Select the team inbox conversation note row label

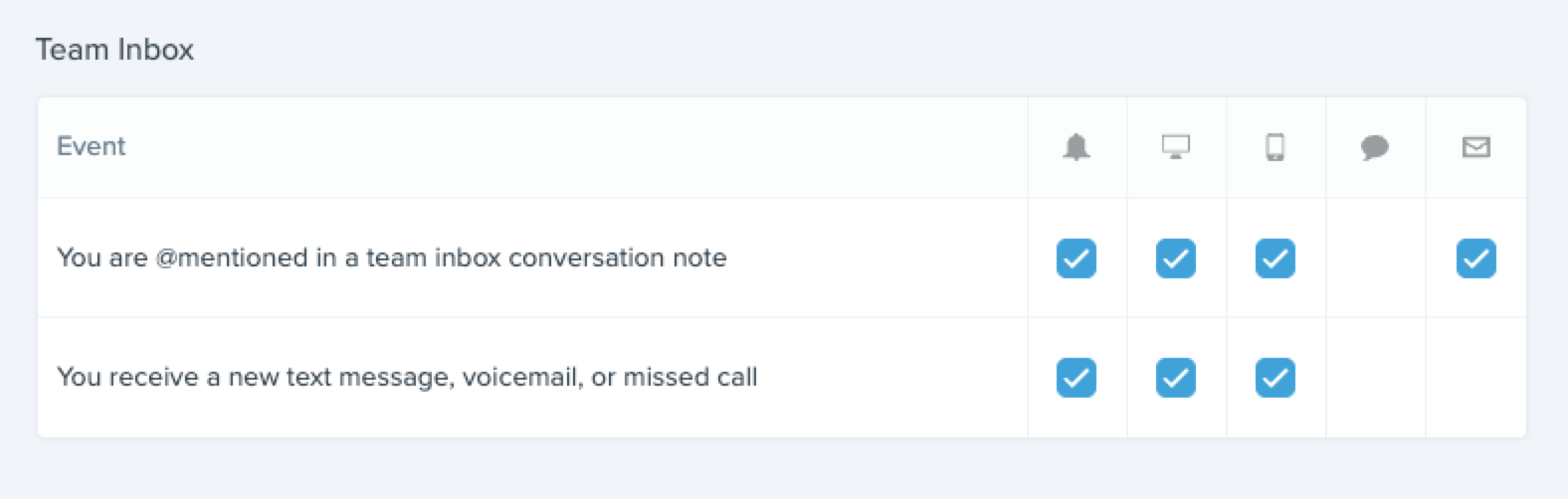point(392,257)
